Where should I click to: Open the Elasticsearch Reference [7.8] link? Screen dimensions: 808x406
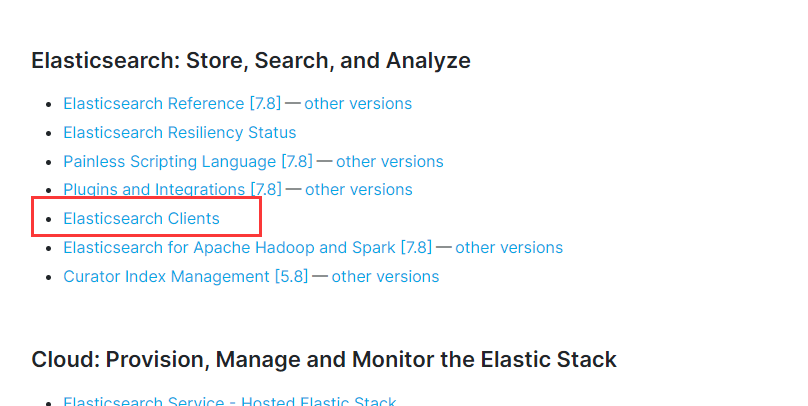172,104
